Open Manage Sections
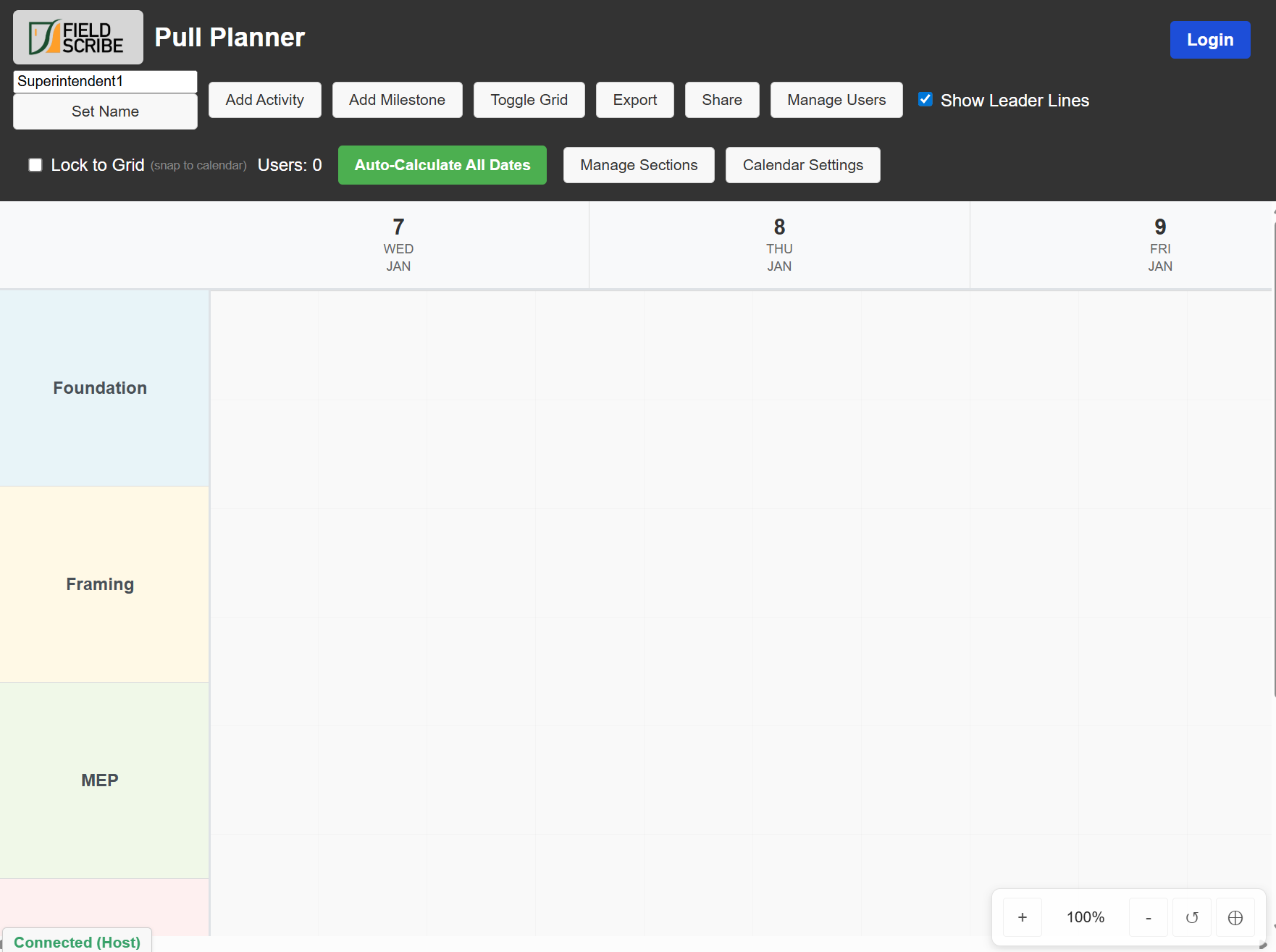 (638, 165)
